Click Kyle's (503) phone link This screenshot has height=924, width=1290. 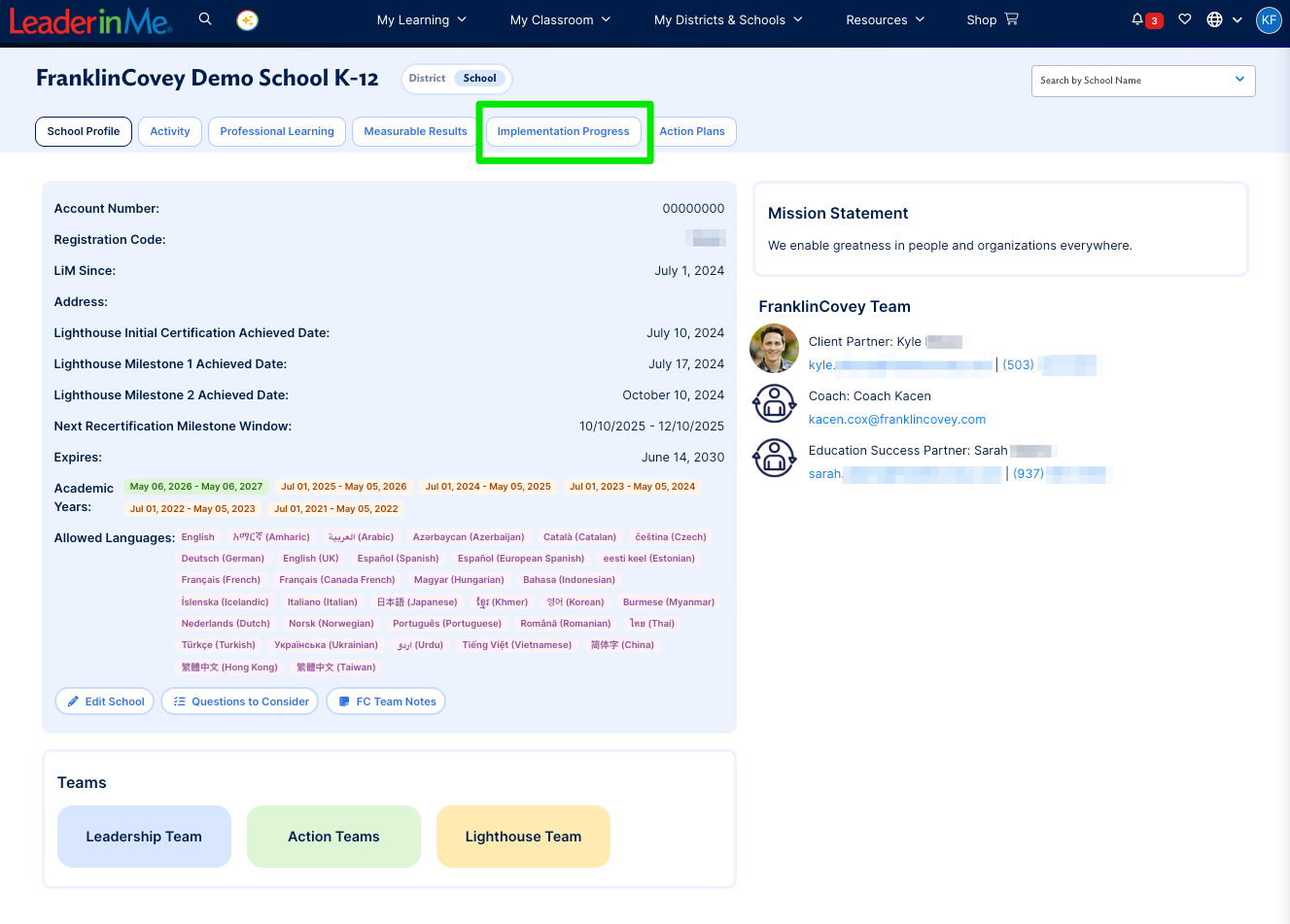pos(1050,365)
